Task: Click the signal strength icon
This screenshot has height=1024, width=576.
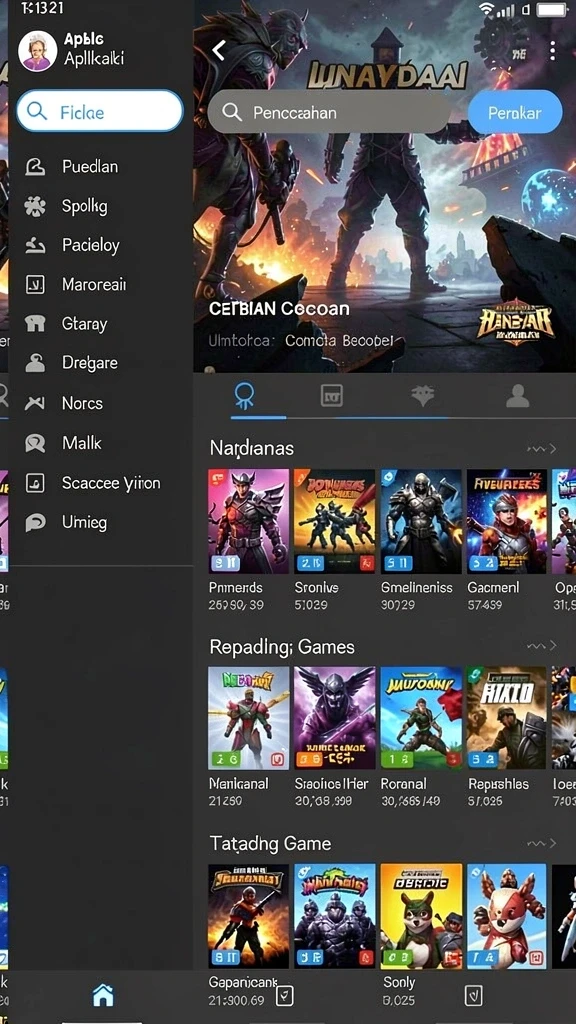Action: point(505,10)
